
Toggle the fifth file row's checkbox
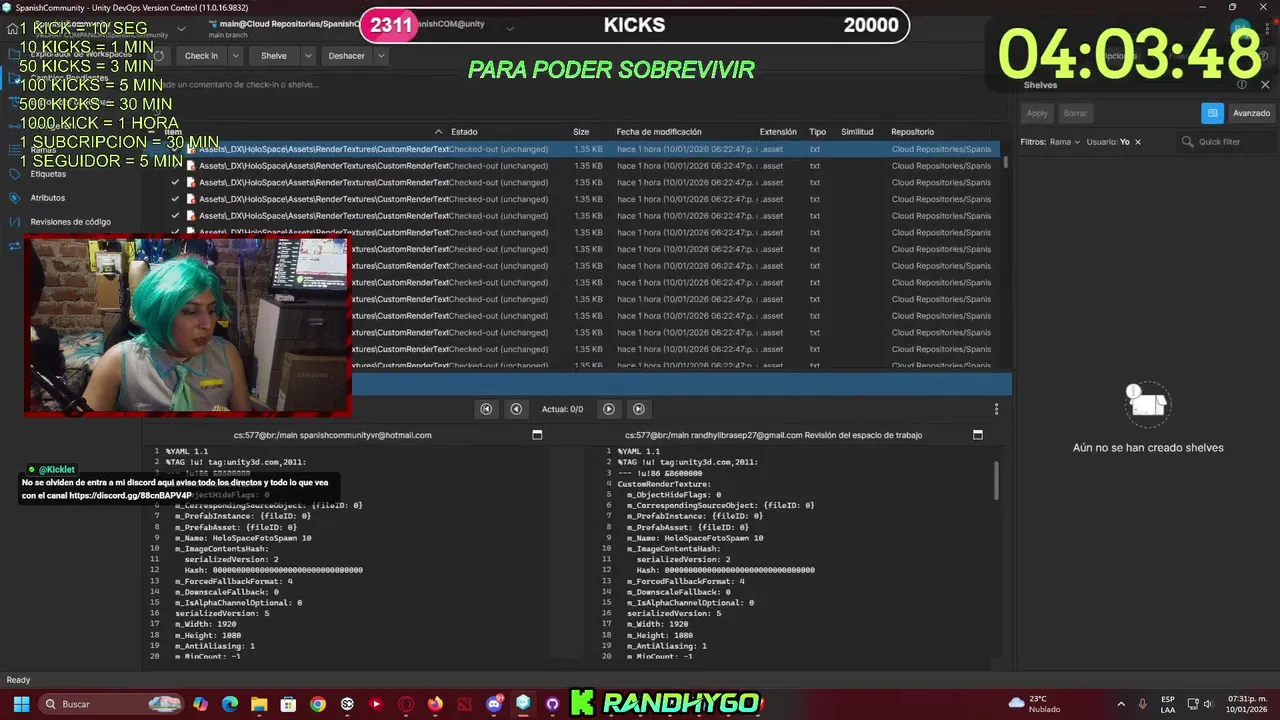point(175,216)
